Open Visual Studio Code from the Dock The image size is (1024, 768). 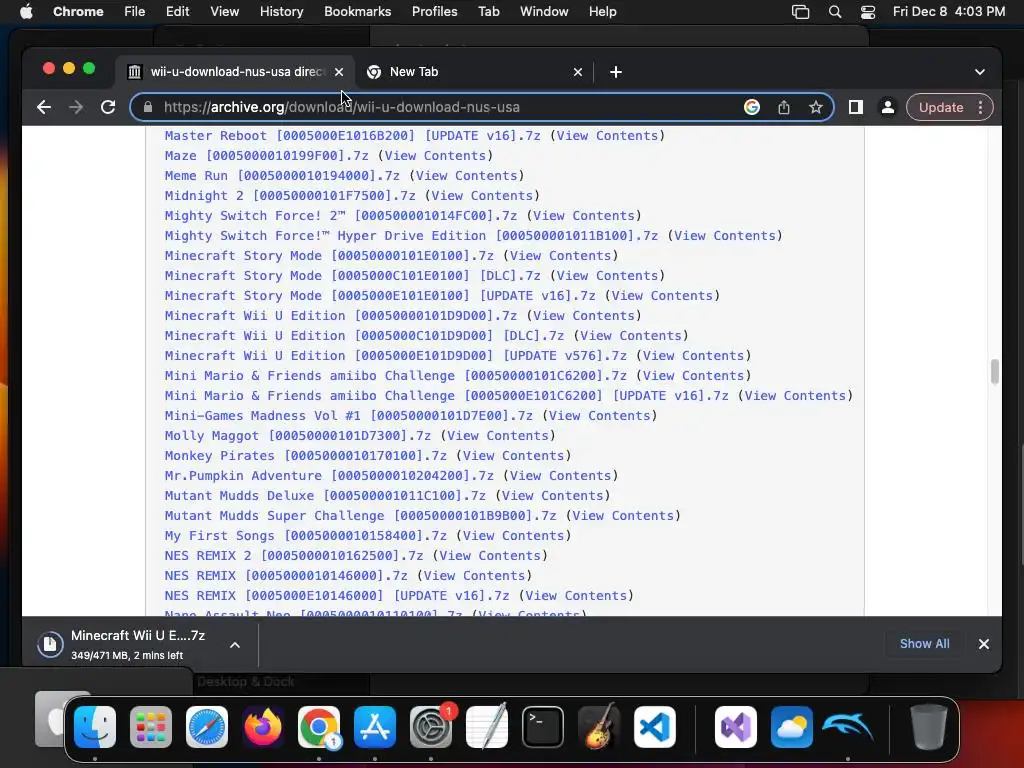pos(654,727)
